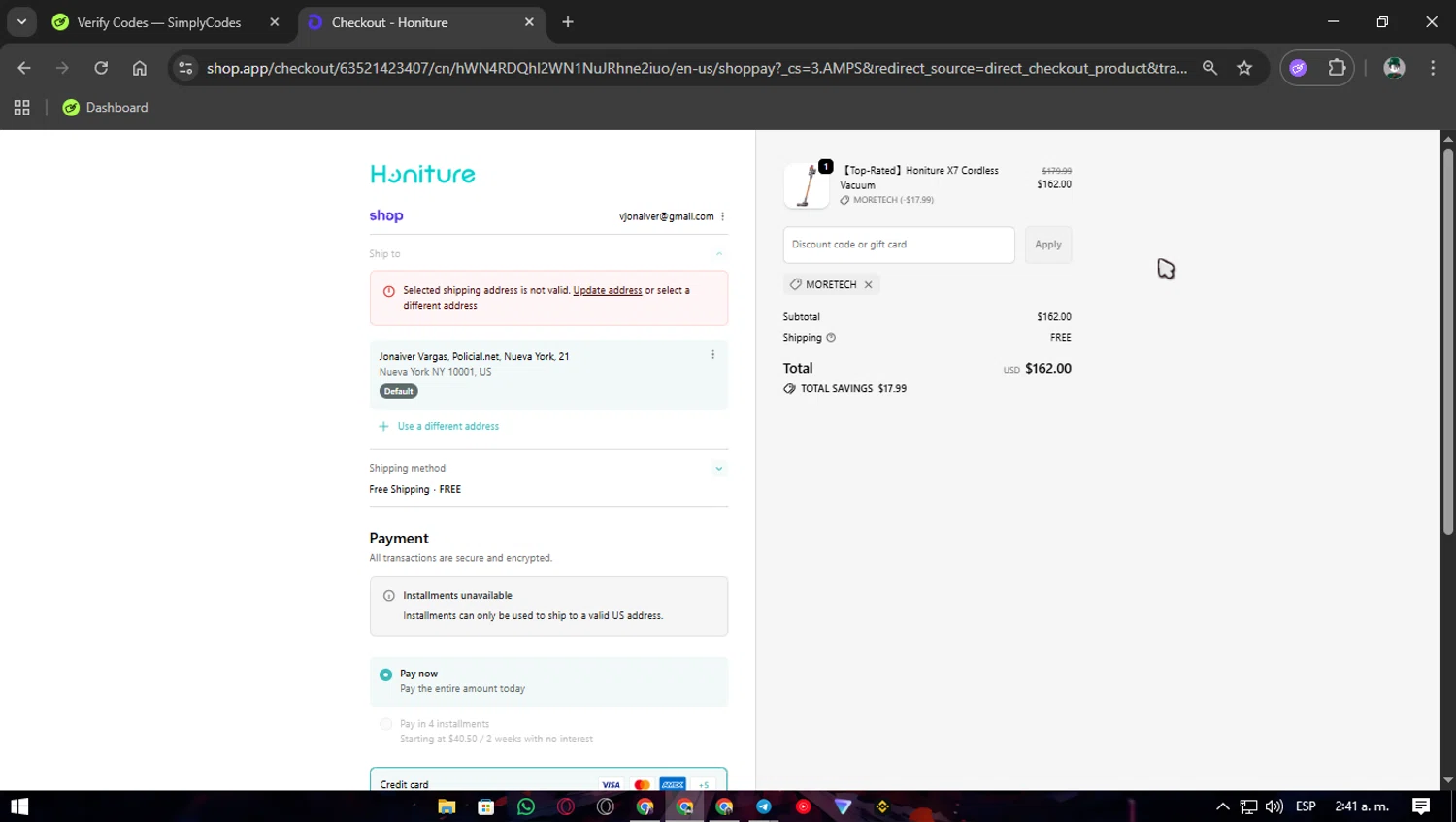Open a new browser tab

568,22
